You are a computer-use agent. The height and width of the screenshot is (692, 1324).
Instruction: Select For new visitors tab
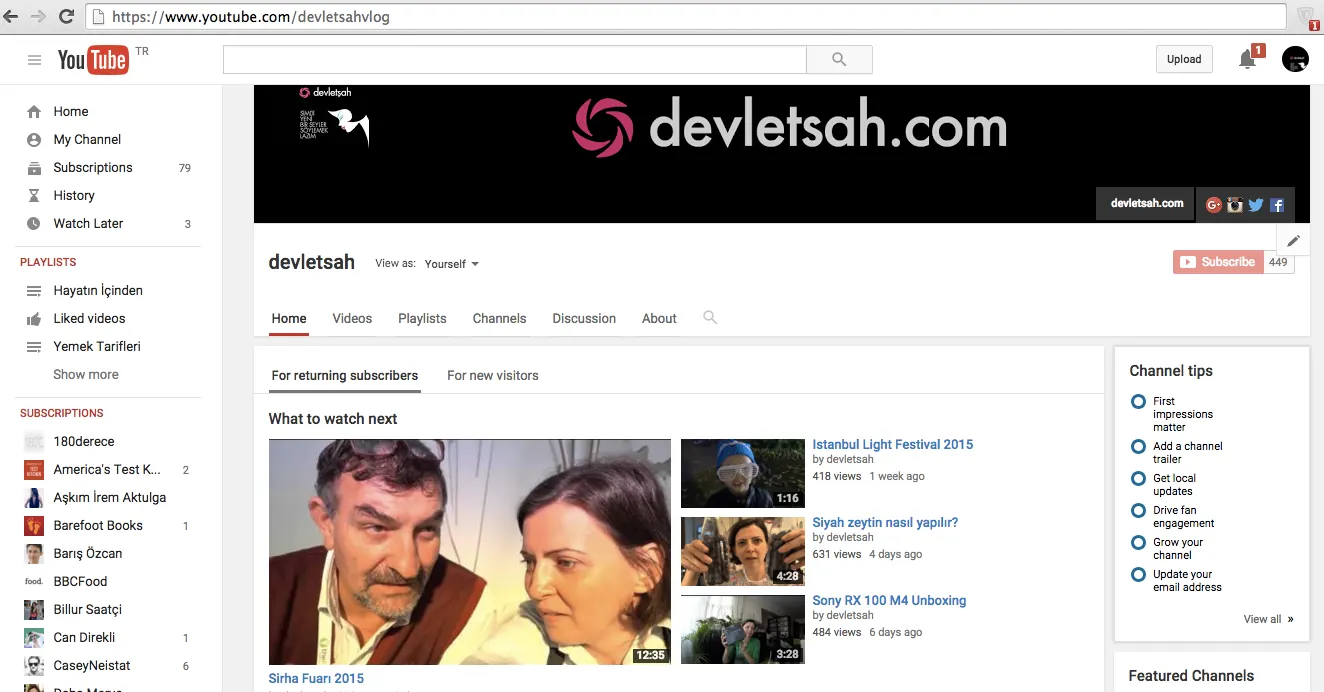[x=493, y=375]
